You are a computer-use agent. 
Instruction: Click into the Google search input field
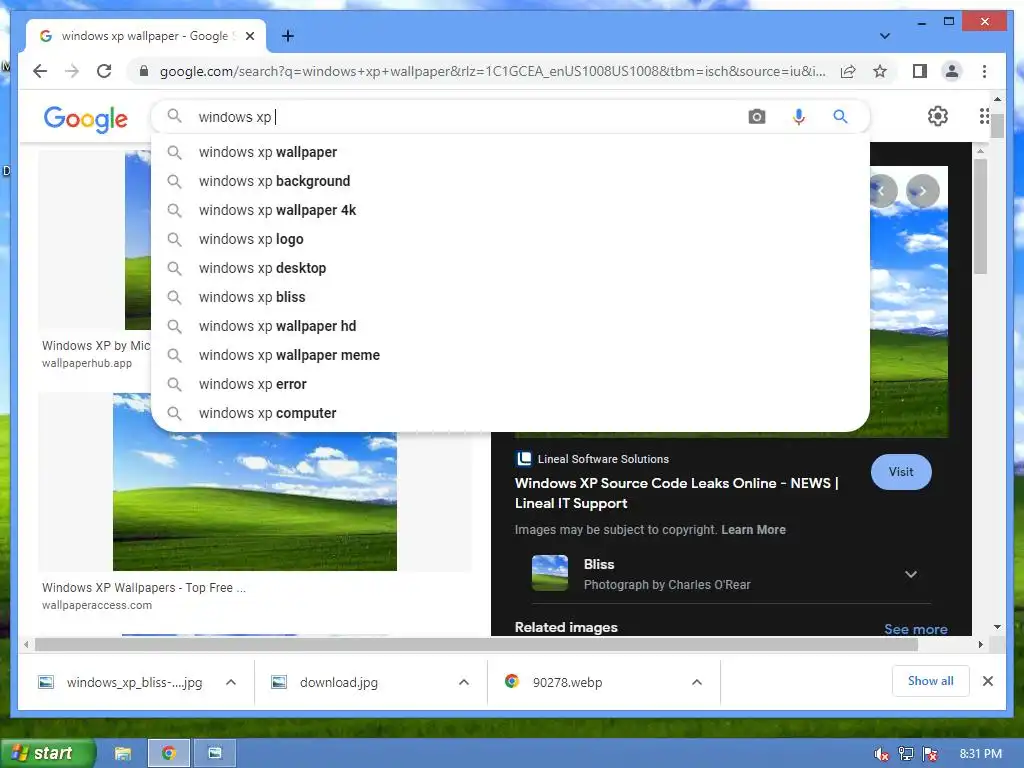coord(470,117)
